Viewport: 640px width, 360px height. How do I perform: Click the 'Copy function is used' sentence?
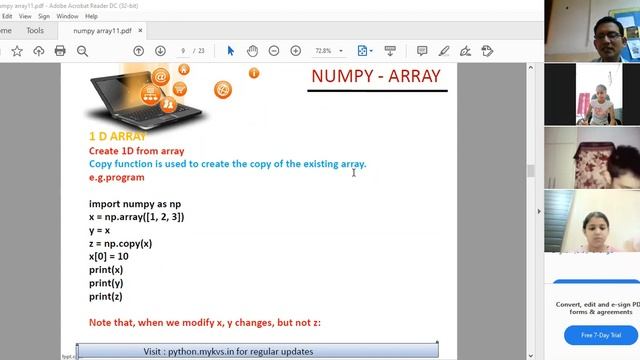tap(227, 164)
